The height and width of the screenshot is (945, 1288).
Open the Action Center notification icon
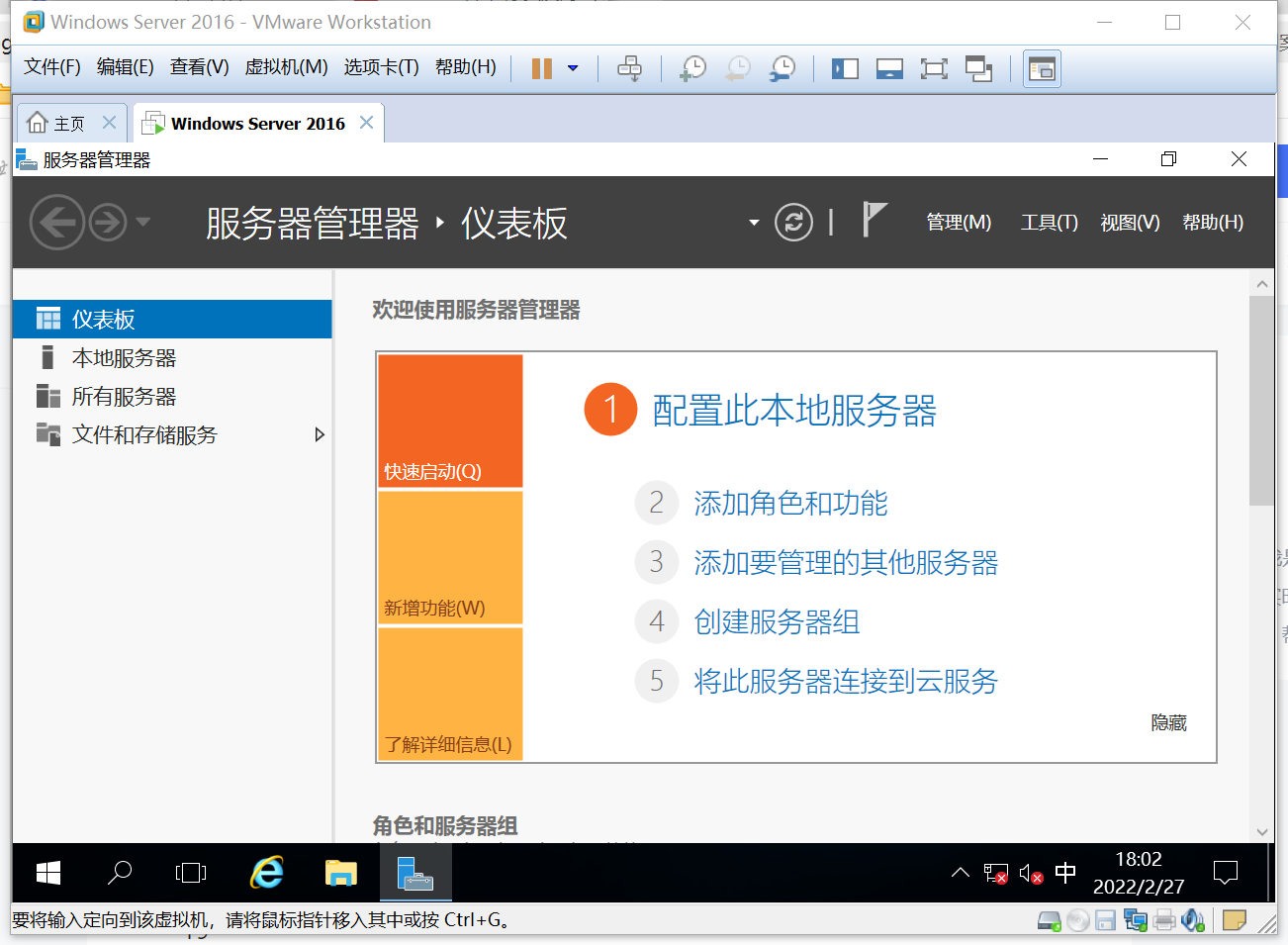(1226, 873)
